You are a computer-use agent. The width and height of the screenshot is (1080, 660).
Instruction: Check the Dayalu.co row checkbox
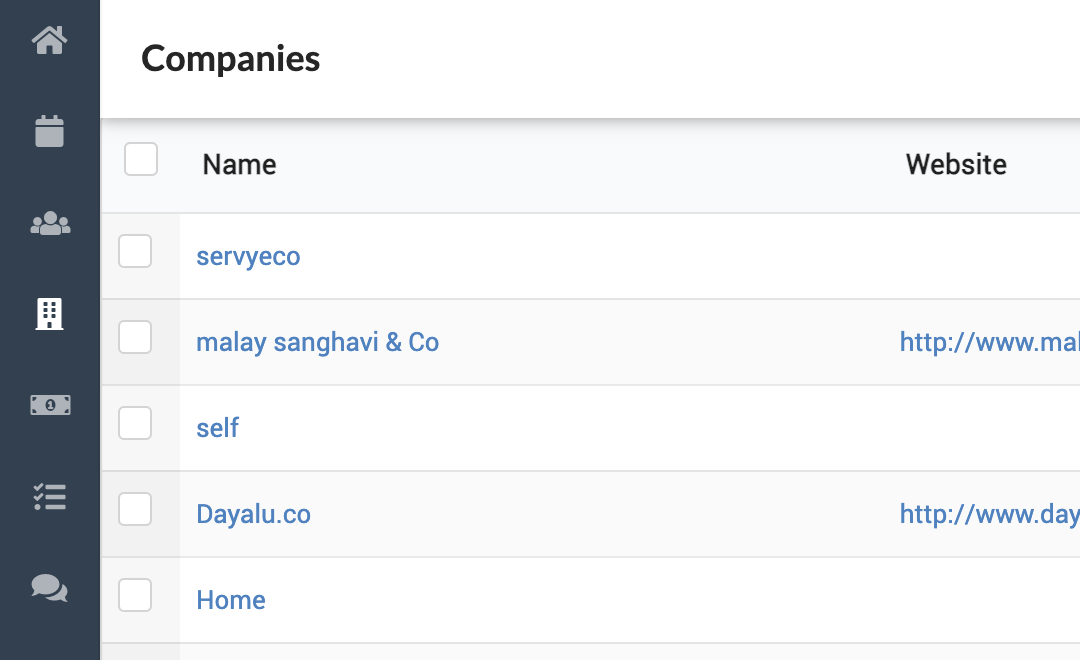135,509
